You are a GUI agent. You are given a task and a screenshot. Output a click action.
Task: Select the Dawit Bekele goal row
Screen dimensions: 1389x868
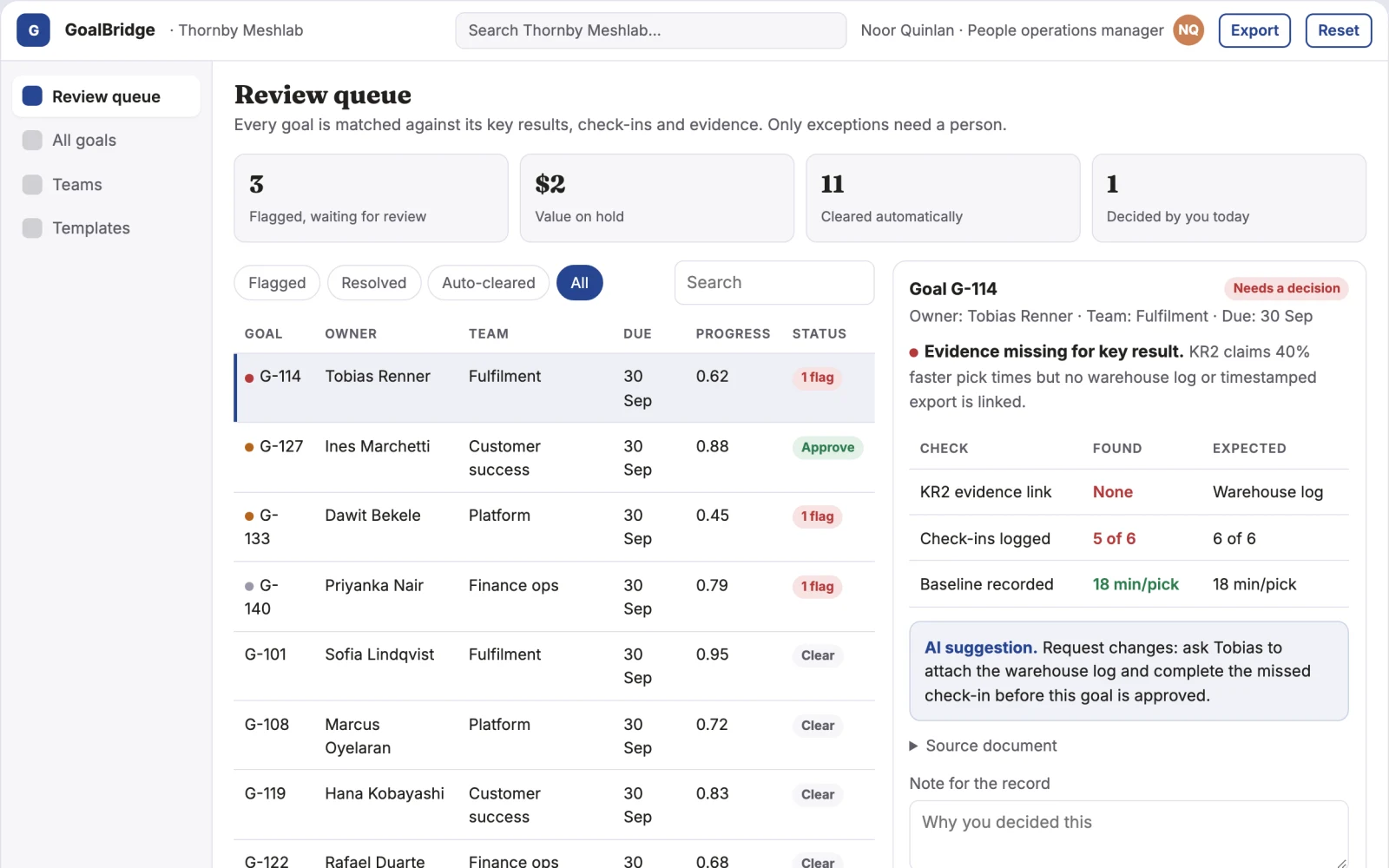point(554,527)
